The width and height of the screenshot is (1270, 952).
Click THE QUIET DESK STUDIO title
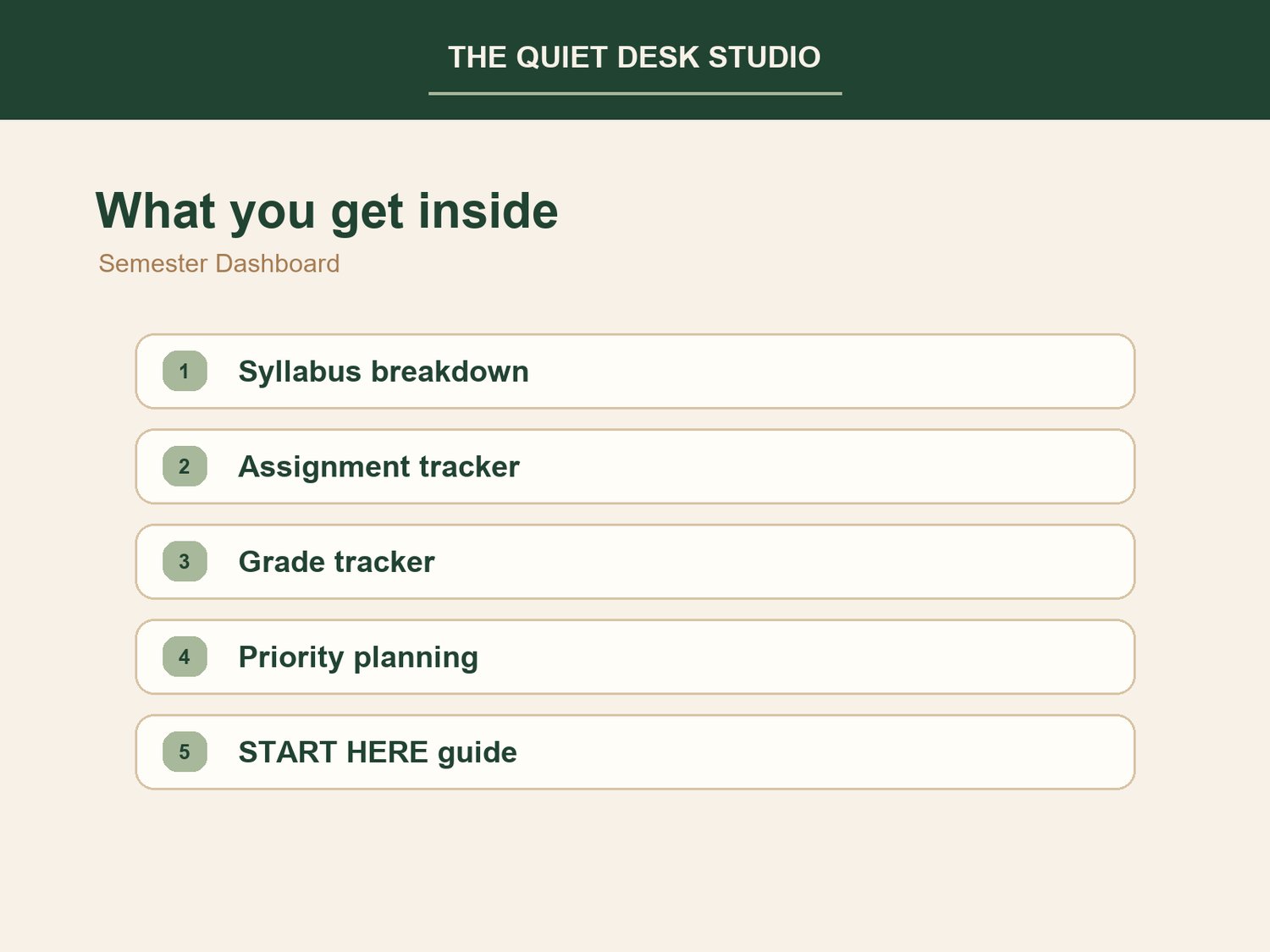pos(634,57)
